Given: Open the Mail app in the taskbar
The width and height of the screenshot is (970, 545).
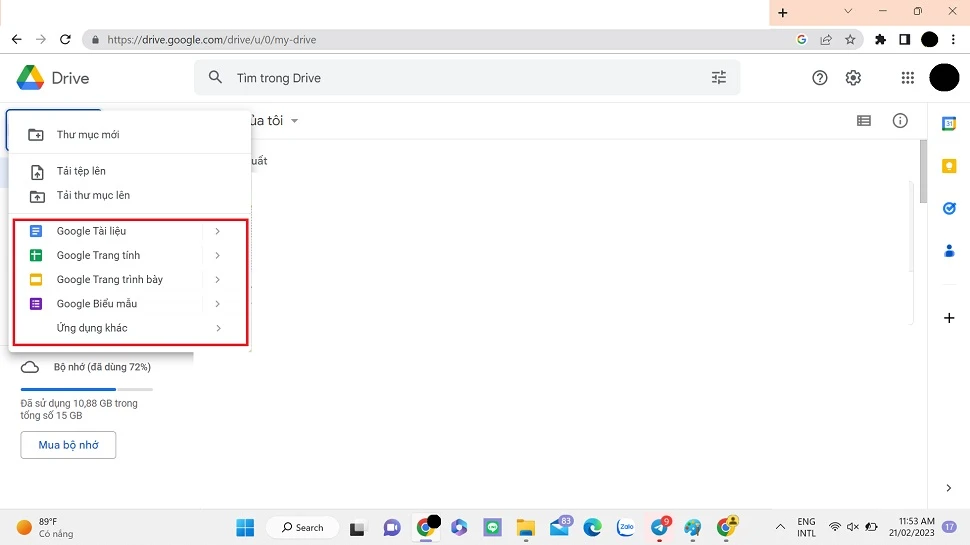Looking at the screenshot, I should click(x=560, y=527).
